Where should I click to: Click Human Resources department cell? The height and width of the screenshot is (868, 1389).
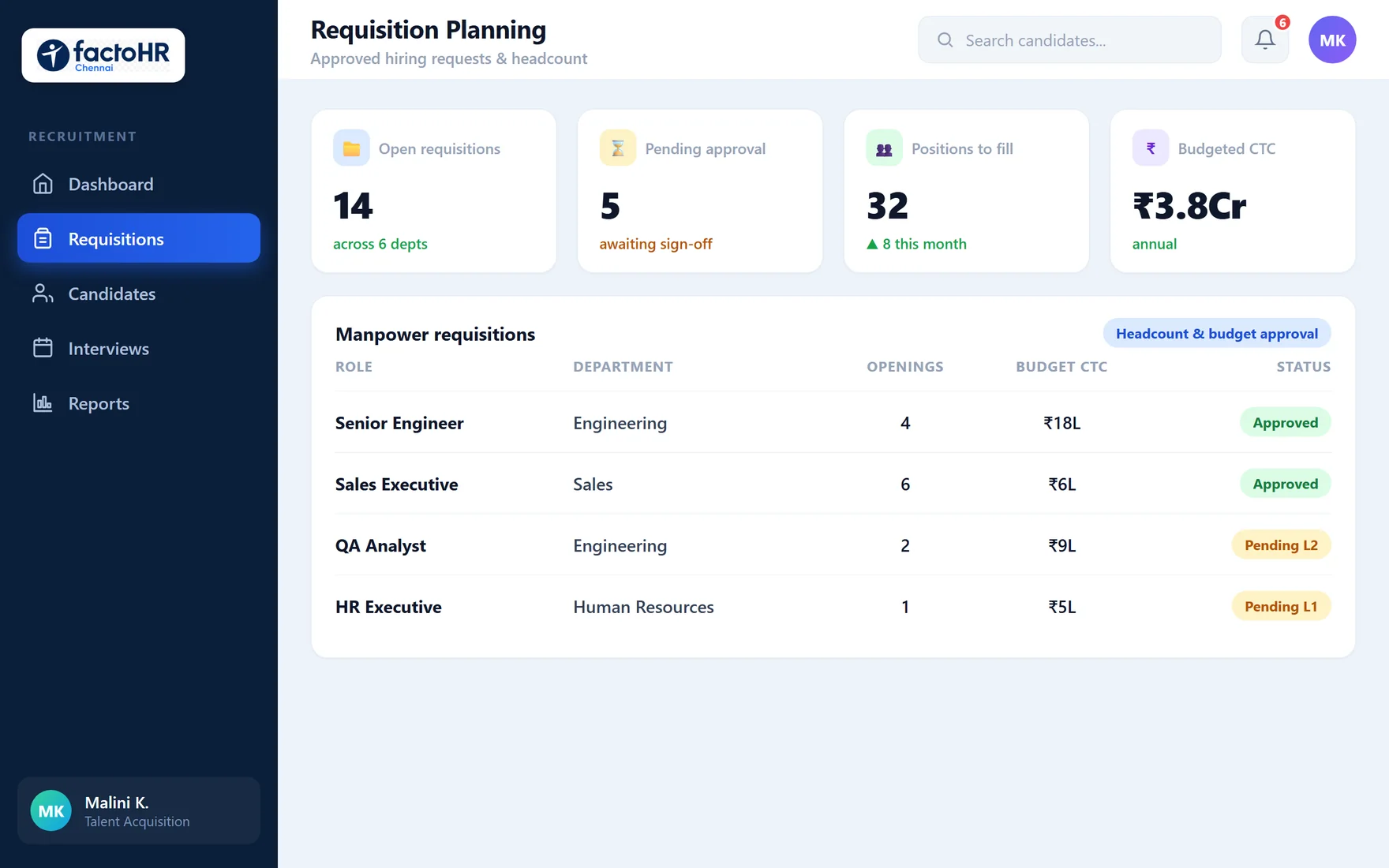click(x=643, y=607)
